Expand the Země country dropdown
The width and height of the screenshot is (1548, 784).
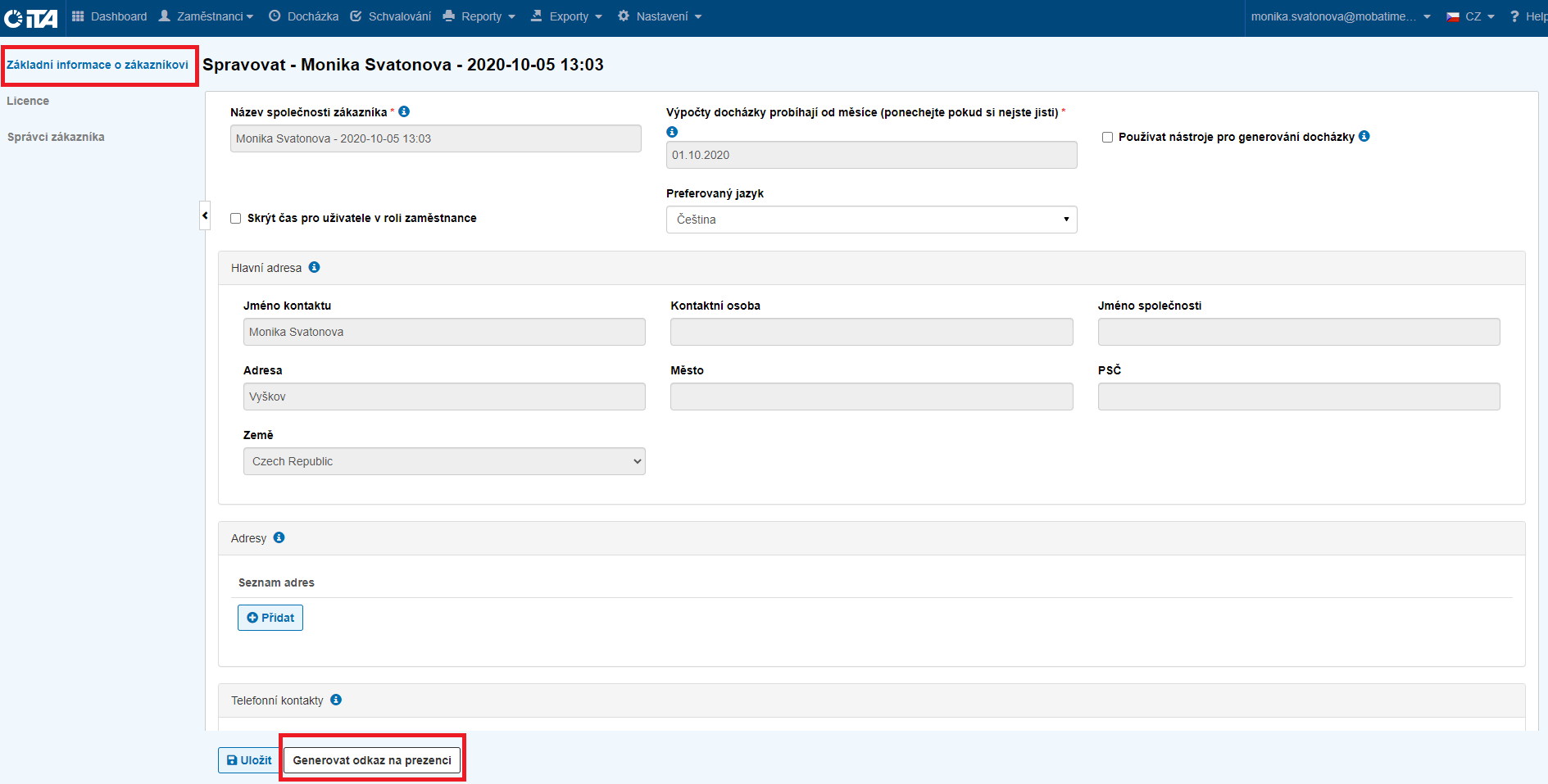point(444,461)
